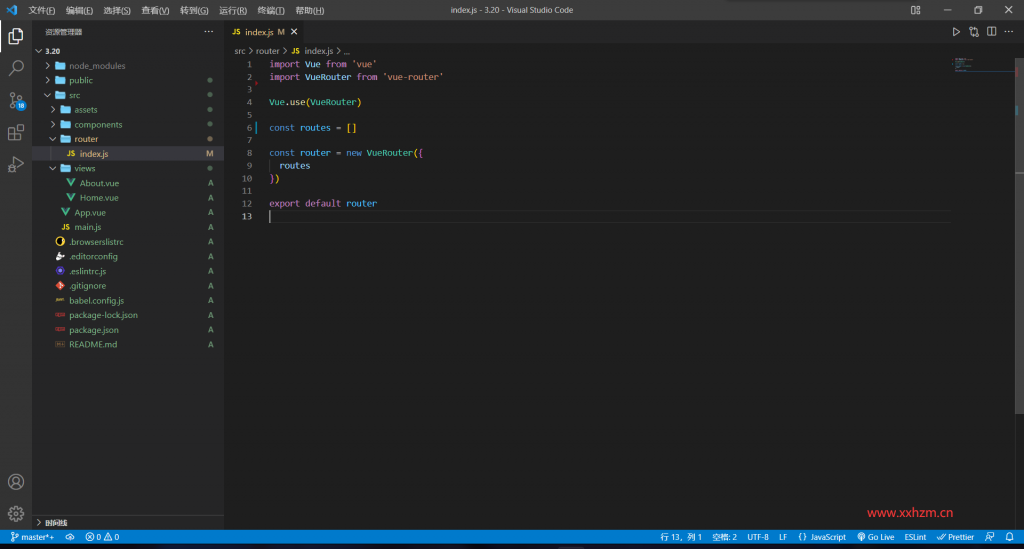Toggle notifications bell in status bar

pyautogui.click(x=1010, y=537)
